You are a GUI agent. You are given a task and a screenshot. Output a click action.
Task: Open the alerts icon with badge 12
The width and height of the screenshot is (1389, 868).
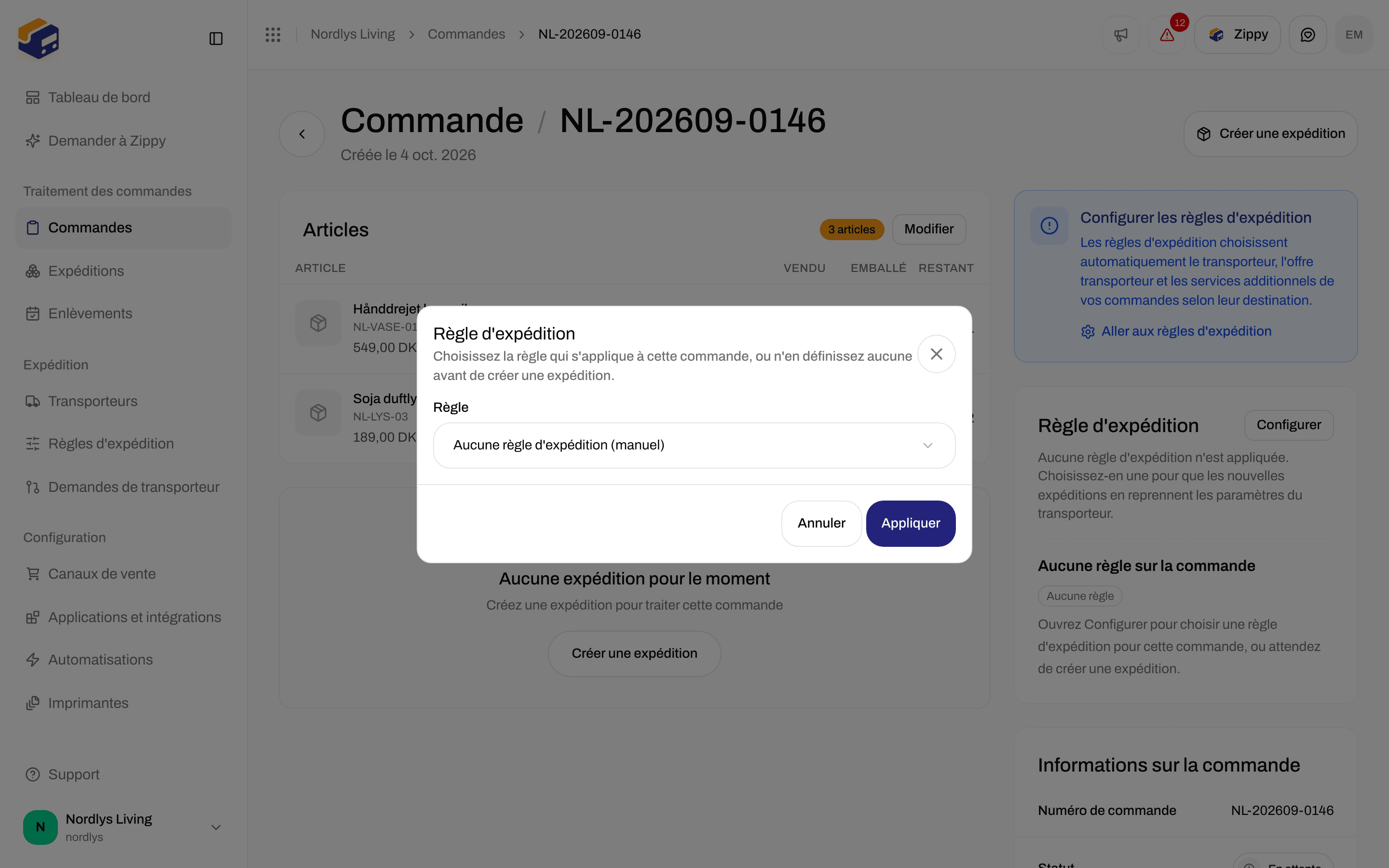point(1167,35)
